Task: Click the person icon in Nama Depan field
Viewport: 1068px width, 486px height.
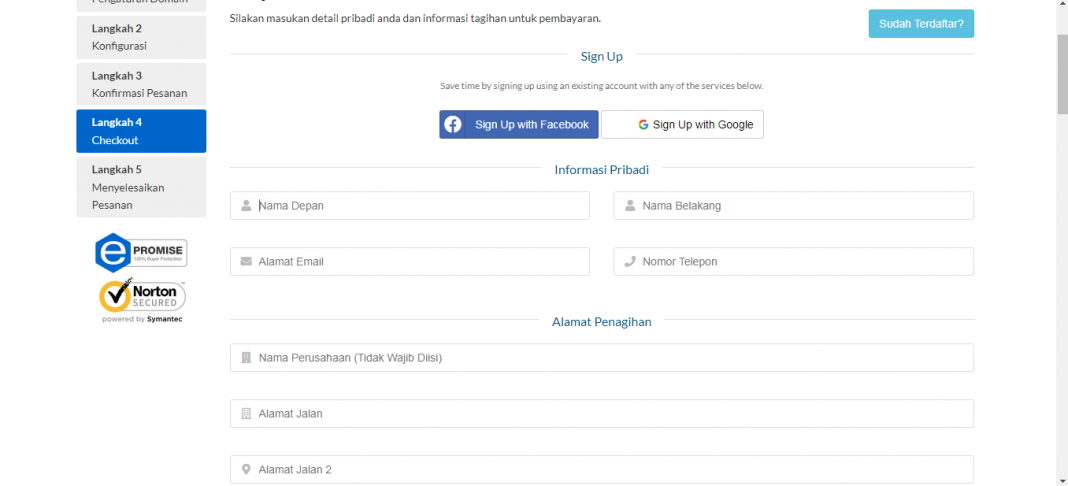Action: coord(246,206)
